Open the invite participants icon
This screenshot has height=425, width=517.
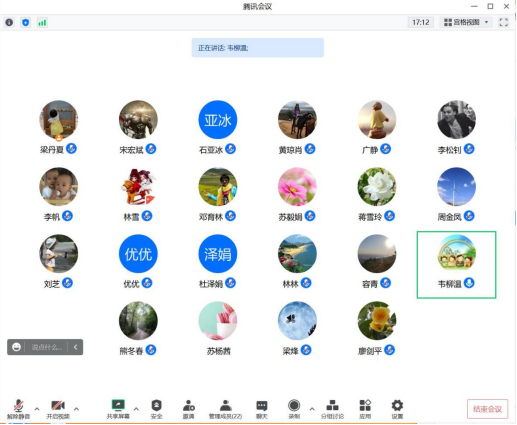click(189, 409)
